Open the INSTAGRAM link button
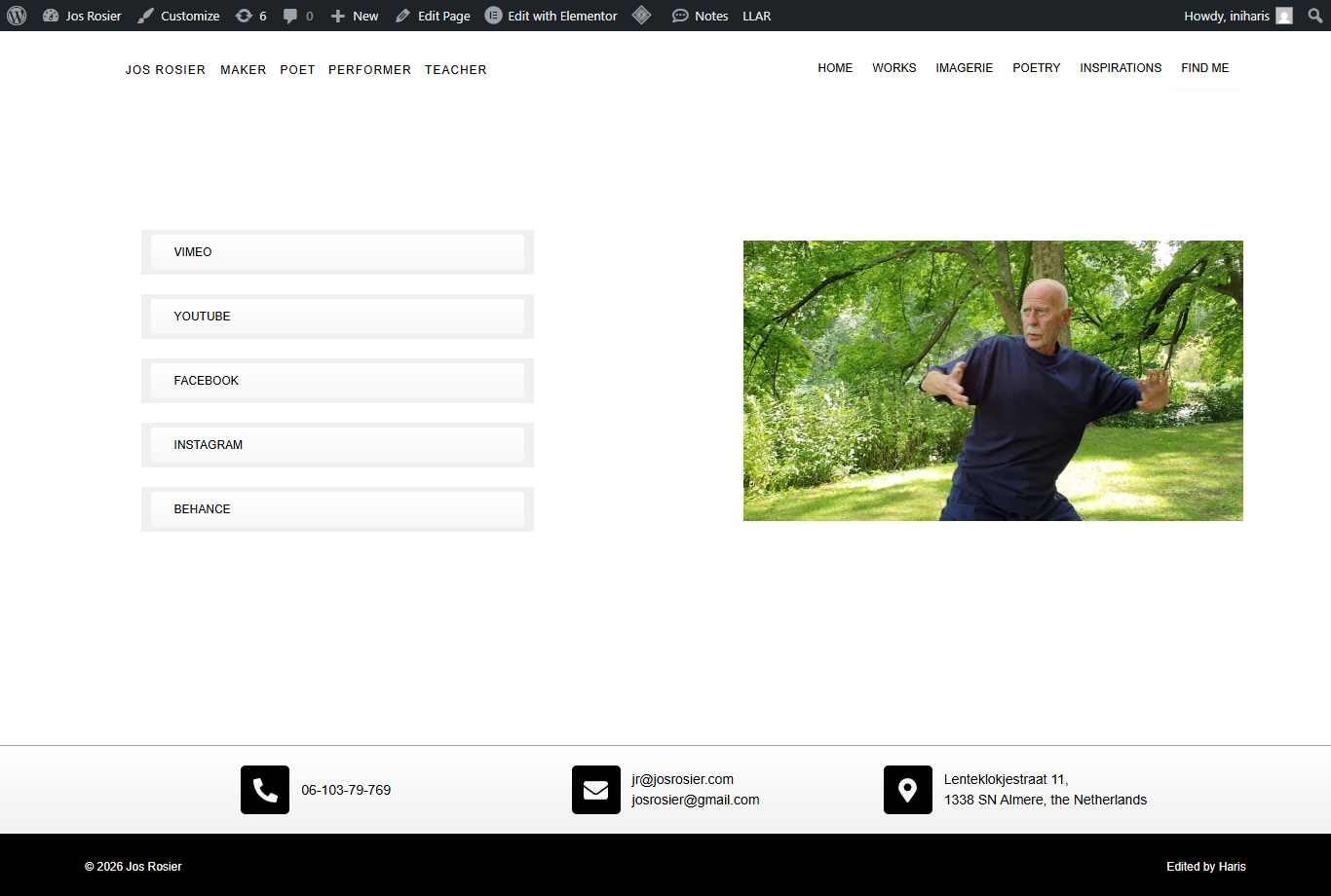The width and height of the screenshot is (1331, 896). click(337, 445)
